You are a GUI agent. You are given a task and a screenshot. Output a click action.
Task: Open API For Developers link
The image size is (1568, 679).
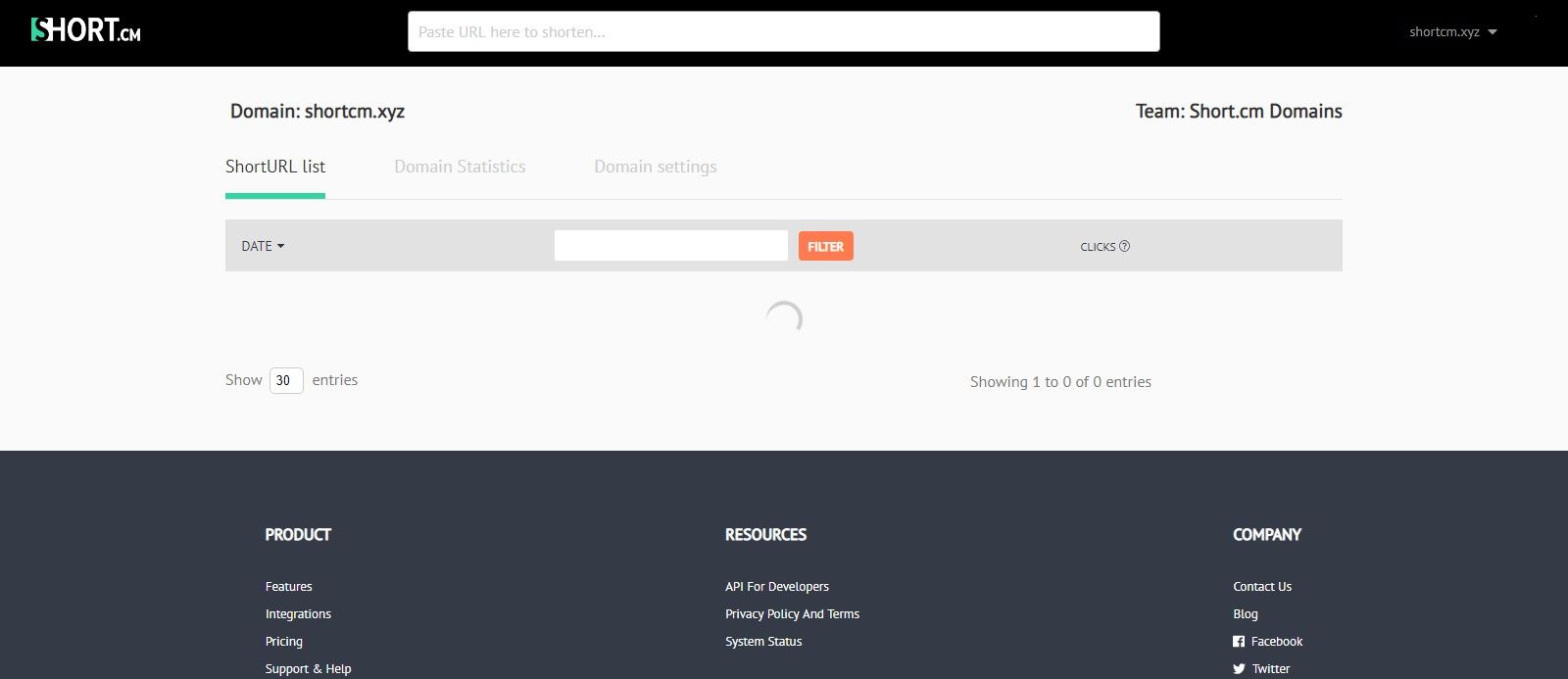(777, 587)
